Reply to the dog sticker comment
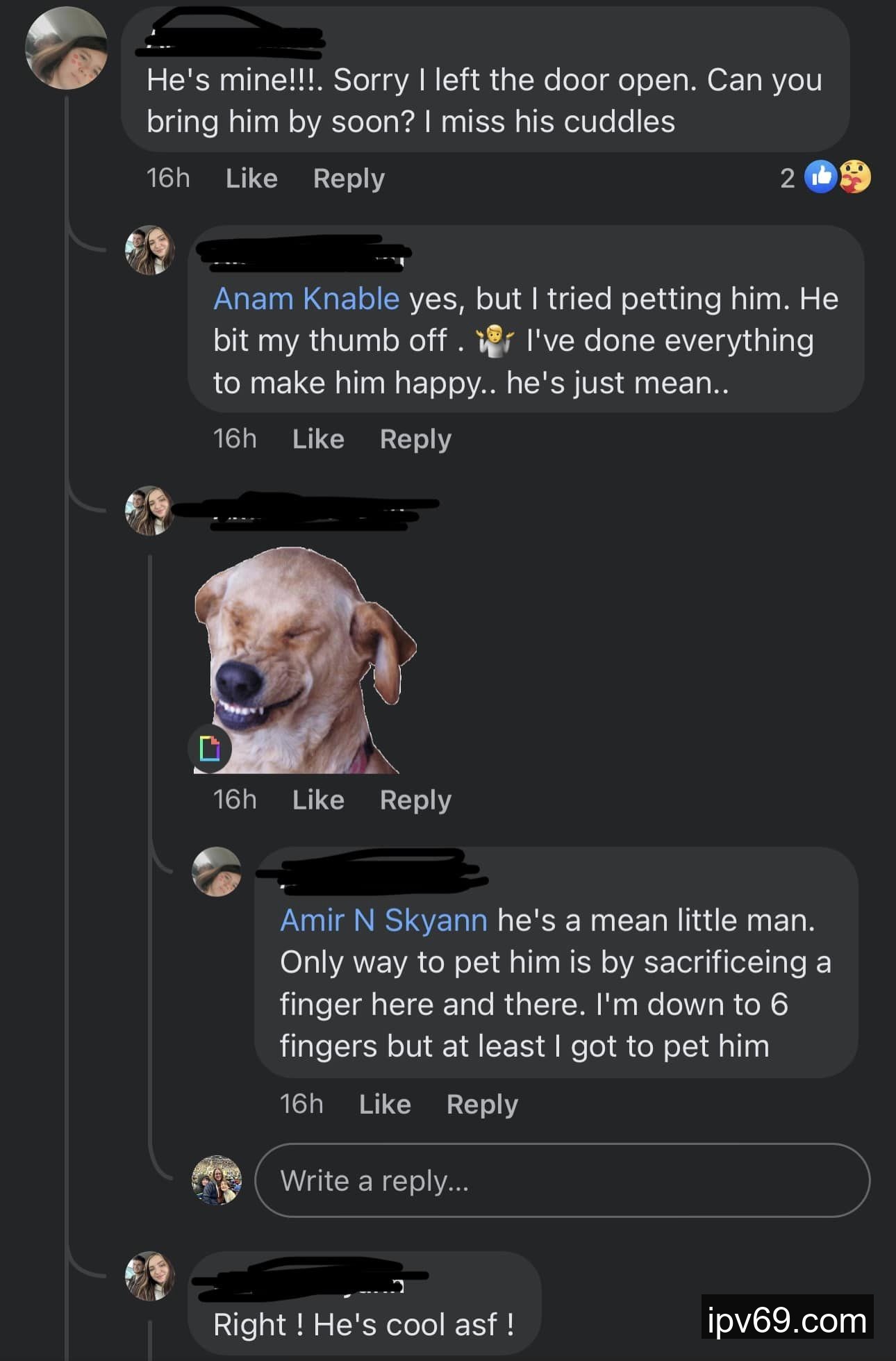Screen dimensions: 896x1361 pyautogui.click(x=415, y=800)
